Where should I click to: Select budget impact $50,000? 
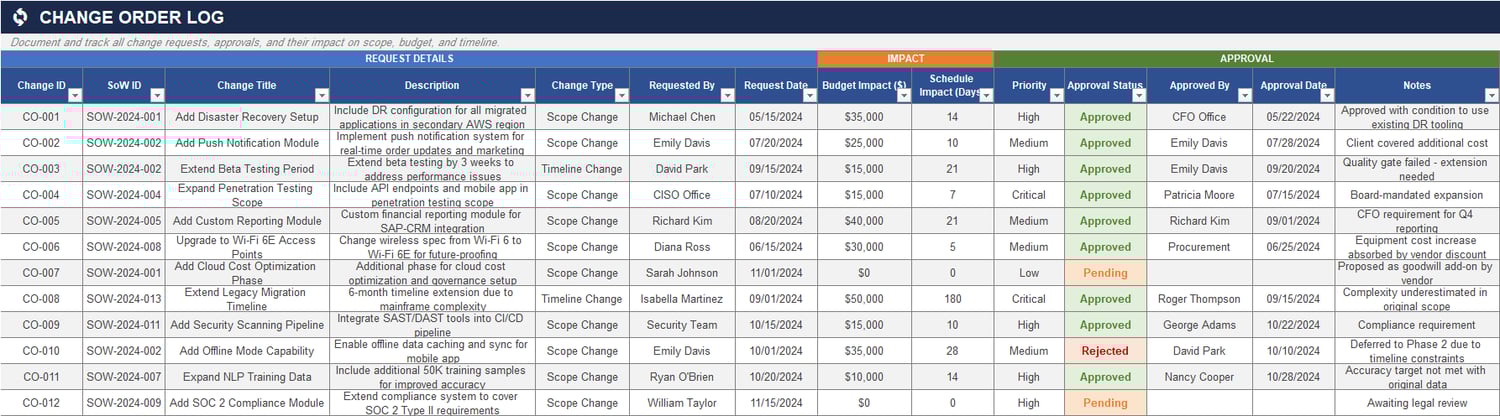[864, 299]
